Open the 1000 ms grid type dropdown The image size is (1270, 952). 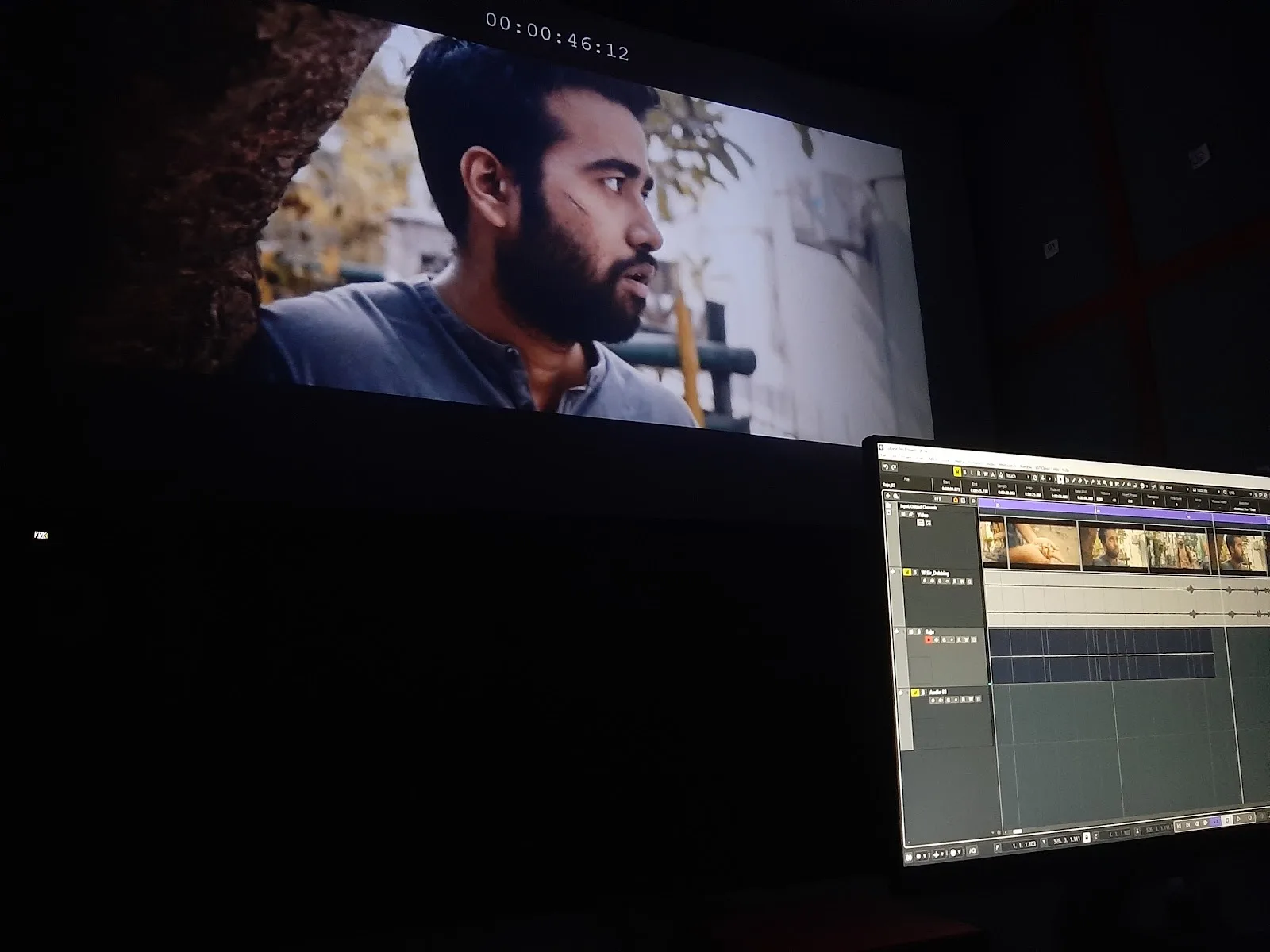pyautogui.click(x=1206, y=490)
